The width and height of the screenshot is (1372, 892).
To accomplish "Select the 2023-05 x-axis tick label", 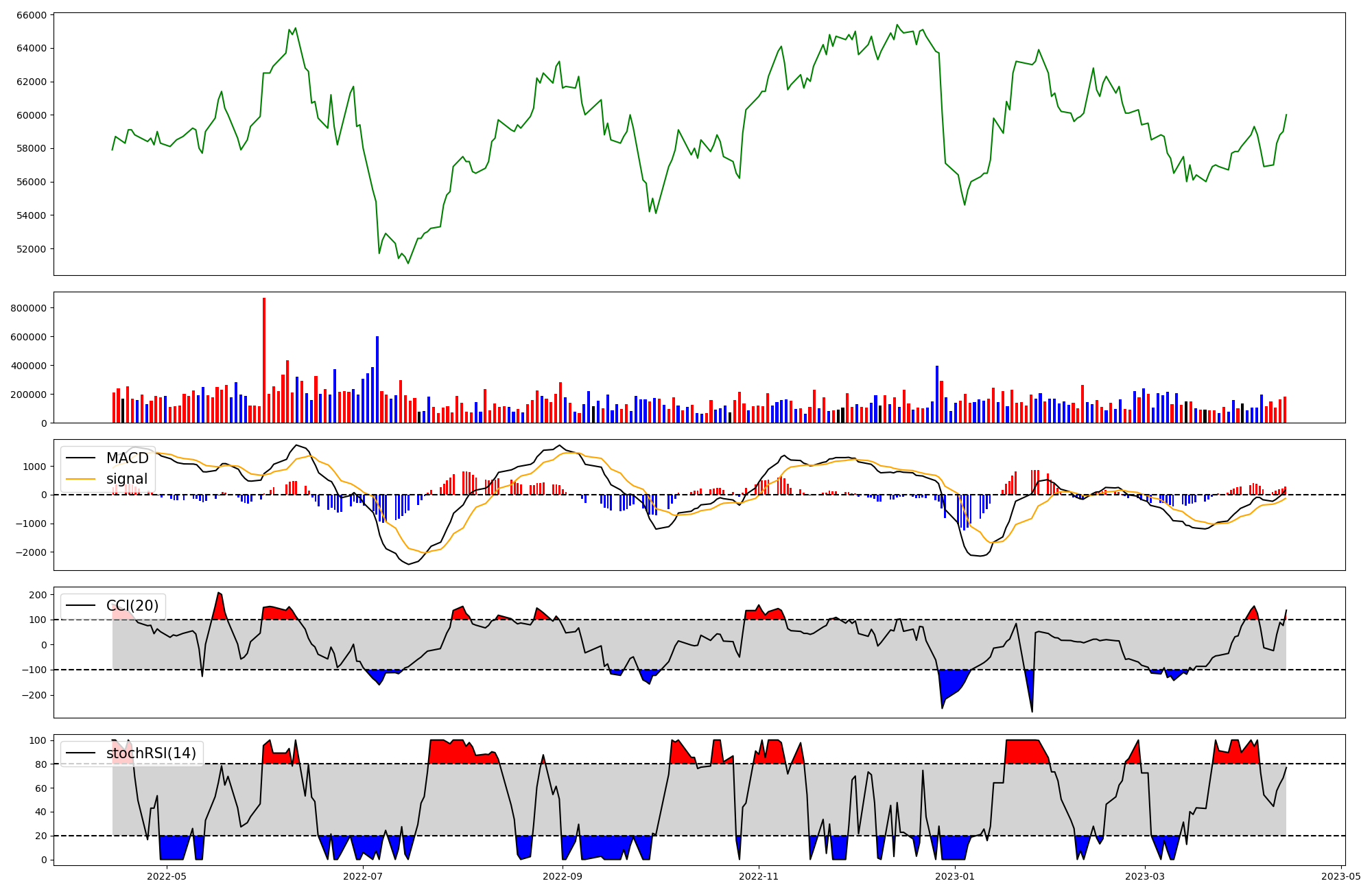I will tap(1341, 876).
